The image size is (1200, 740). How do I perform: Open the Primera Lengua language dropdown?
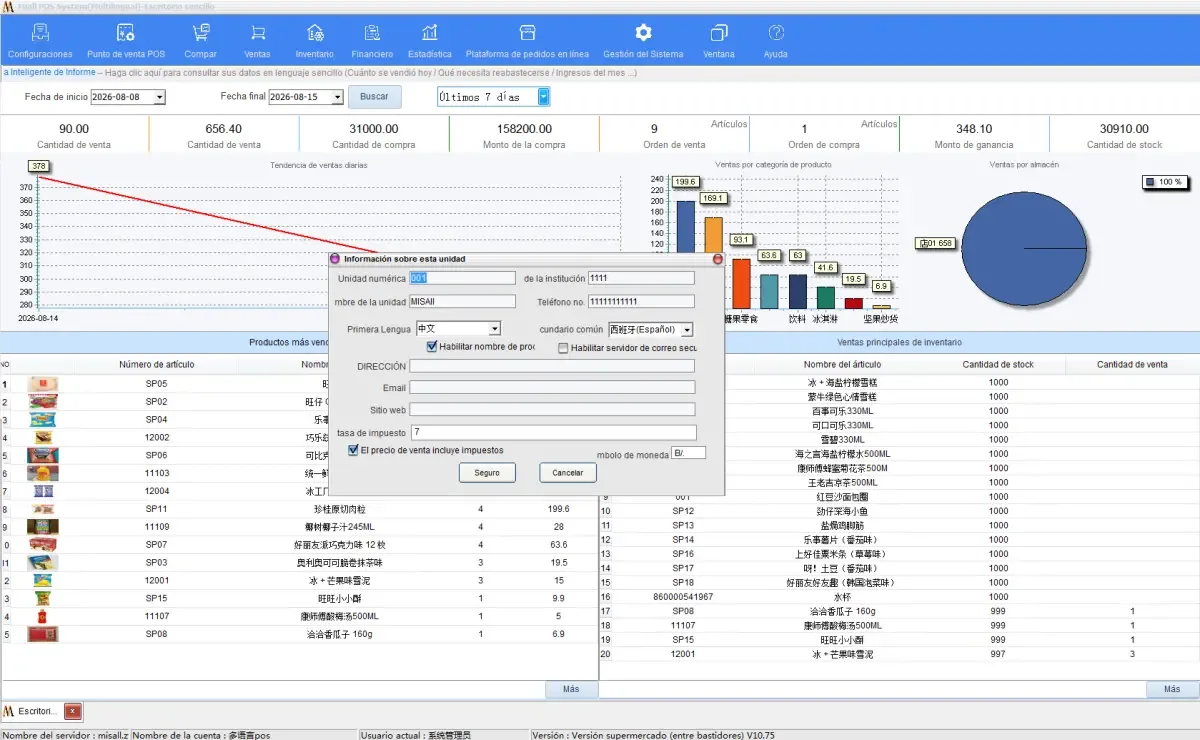[x=495, y=329]
